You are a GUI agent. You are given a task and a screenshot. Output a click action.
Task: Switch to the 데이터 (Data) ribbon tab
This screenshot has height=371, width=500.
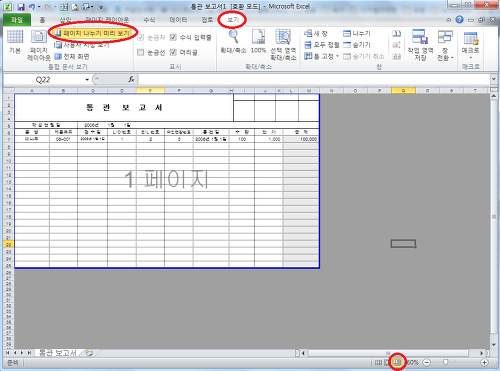tap(178, 20)
